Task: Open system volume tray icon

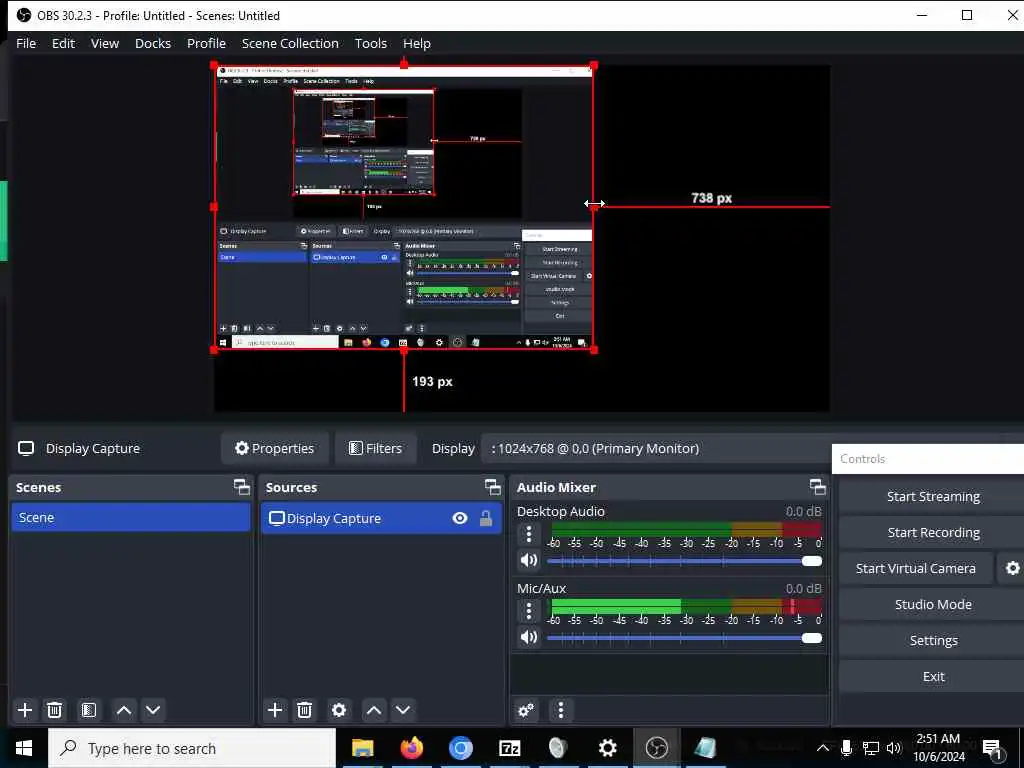Action: point(894,748)
